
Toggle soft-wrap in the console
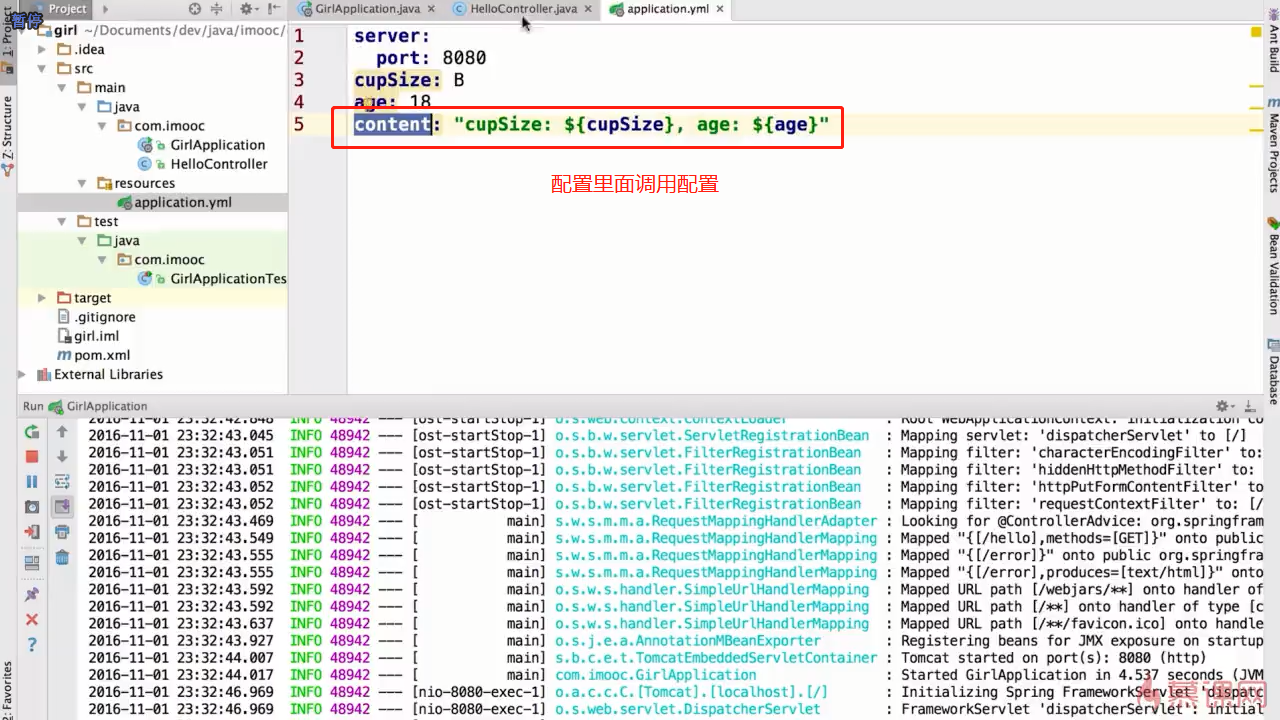click(x=62, y=481)
